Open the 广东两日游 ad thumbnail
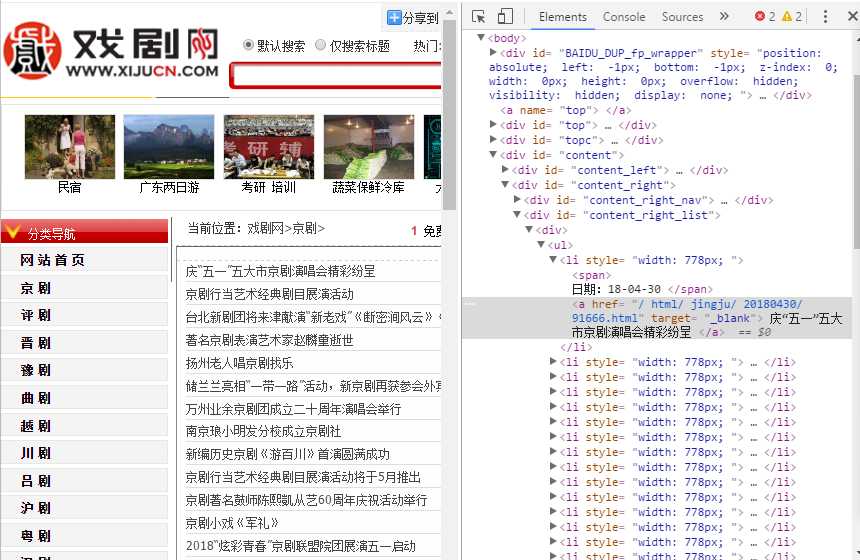The width and height of the screenshot is (860, 560). [x=169, y=146]
